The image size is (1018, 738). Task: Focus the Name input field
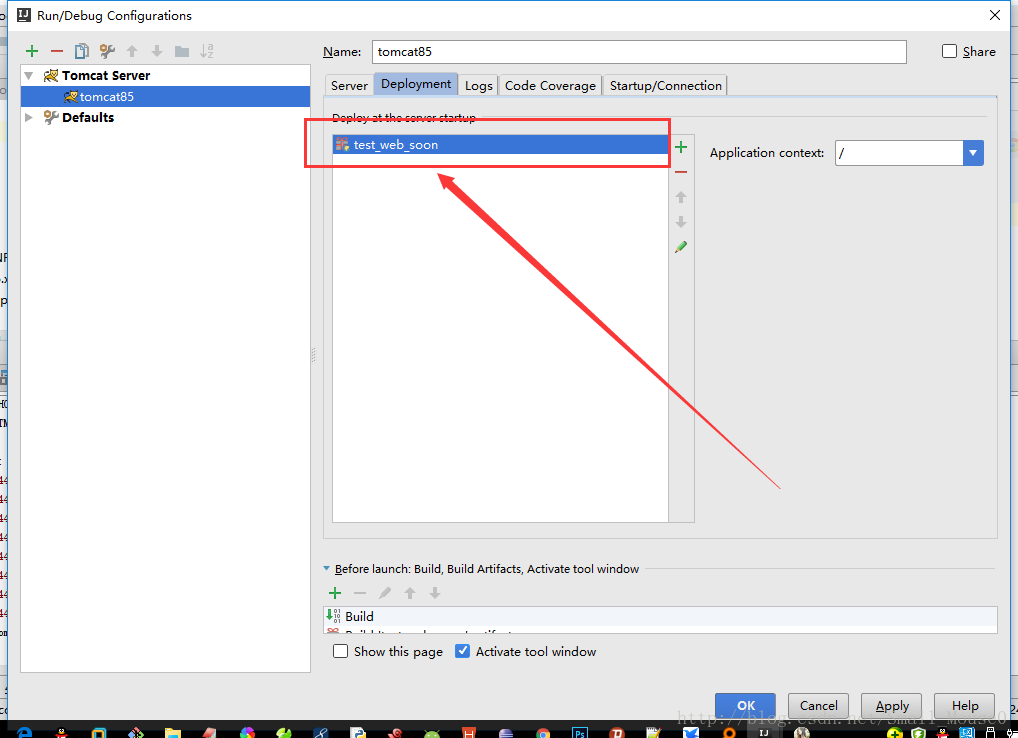tap(639, 52)
